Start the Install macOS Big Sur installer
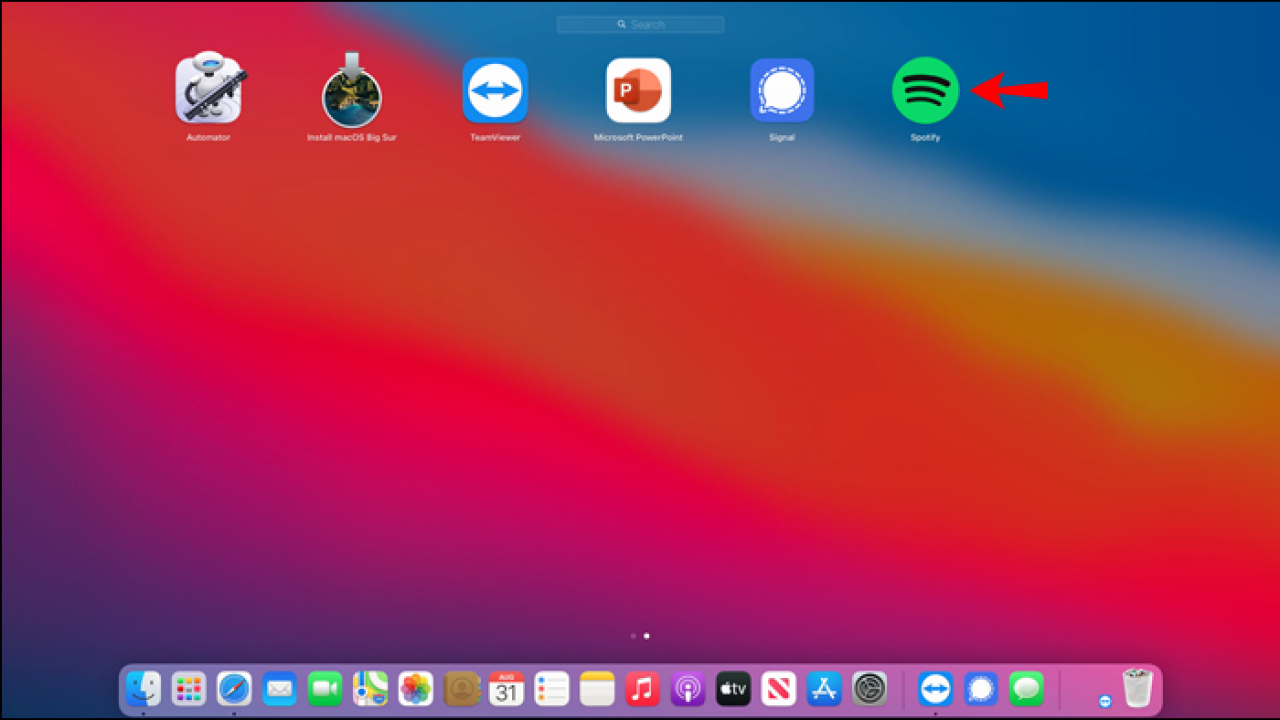 [352, 90]
